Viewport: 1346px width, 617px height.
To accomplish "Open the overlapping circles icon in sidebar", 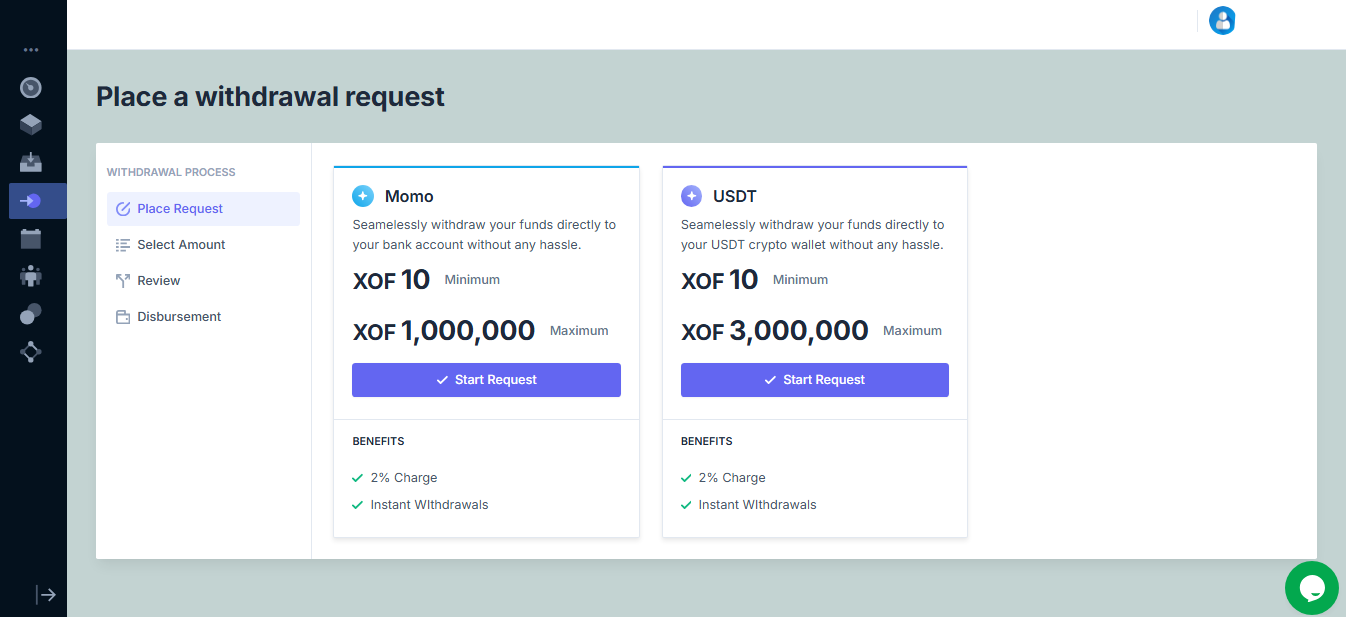I will point(31,314).
